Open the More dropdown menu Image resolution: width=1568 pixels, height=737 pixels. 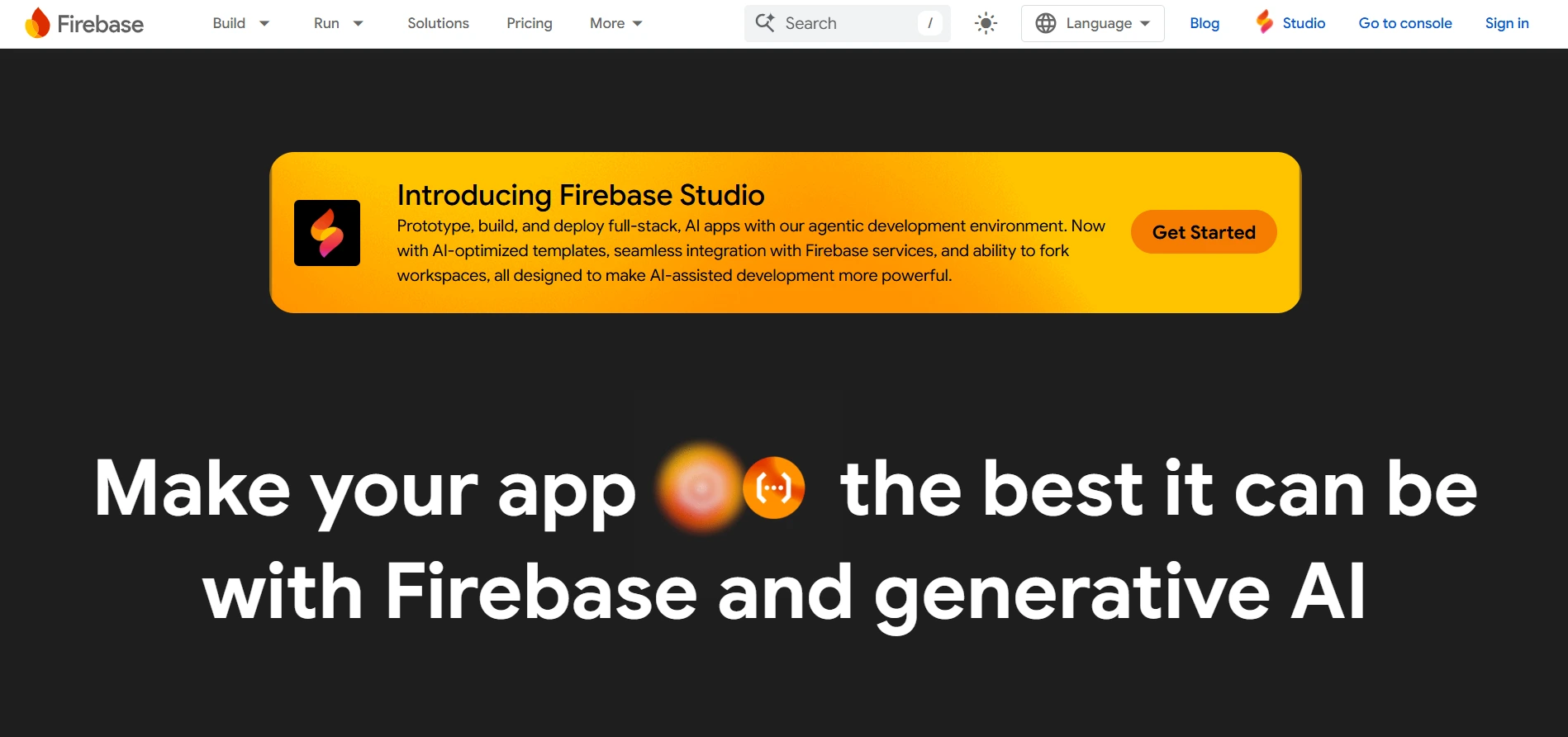point(616,23)
